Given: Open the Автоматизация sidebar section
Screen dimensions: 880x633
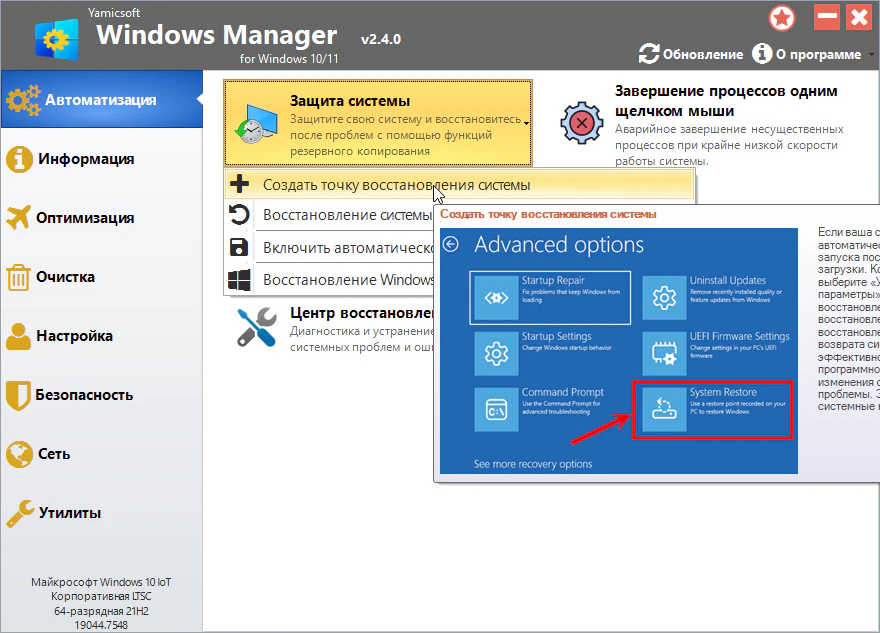Looking at the screenshot, I should click(x=102, y=99).
